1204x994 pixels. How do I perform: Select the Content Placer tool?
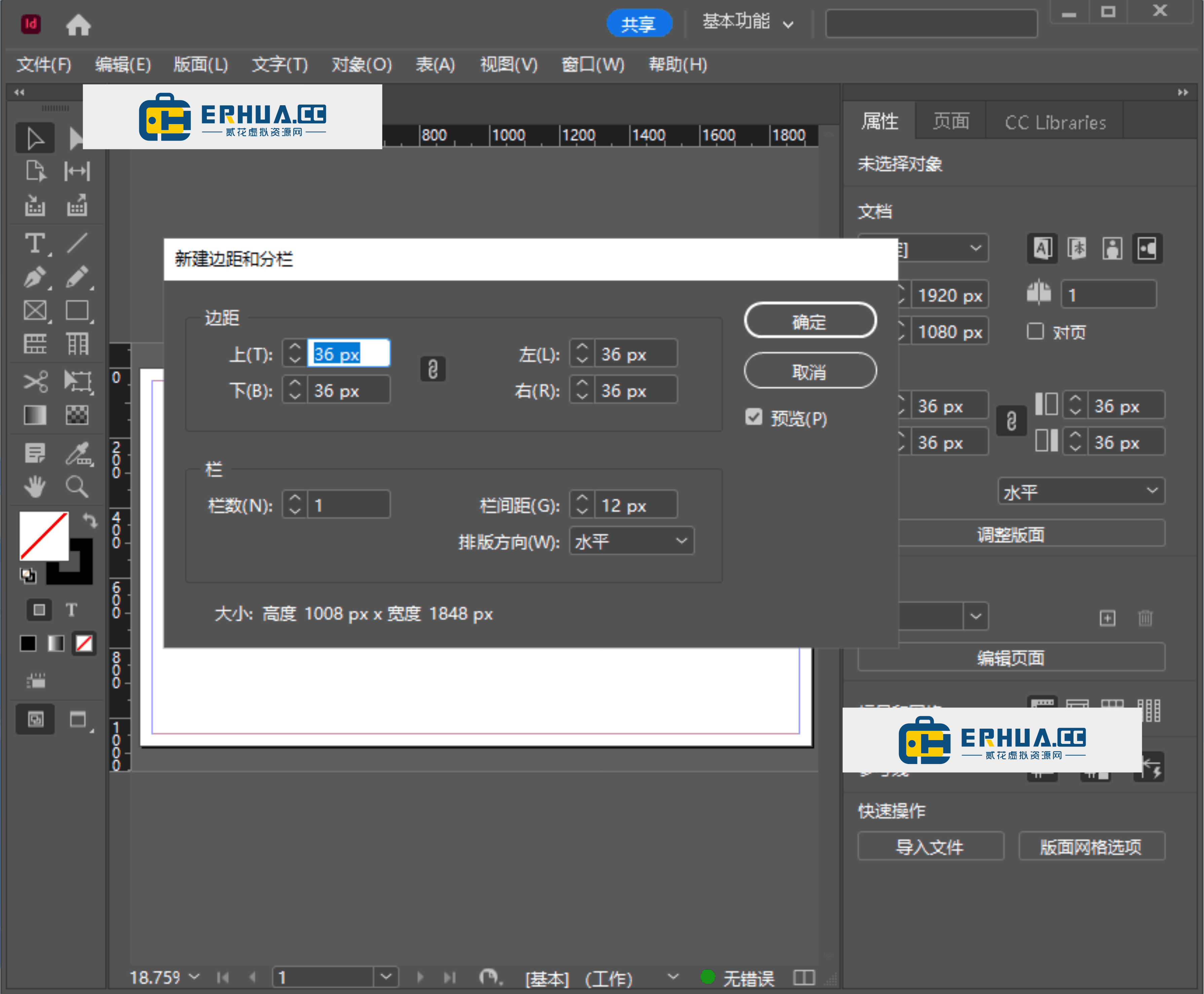coord(77,205)
